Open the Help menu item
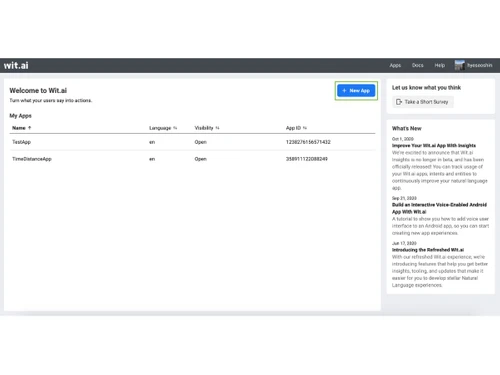 coord(439,65)
